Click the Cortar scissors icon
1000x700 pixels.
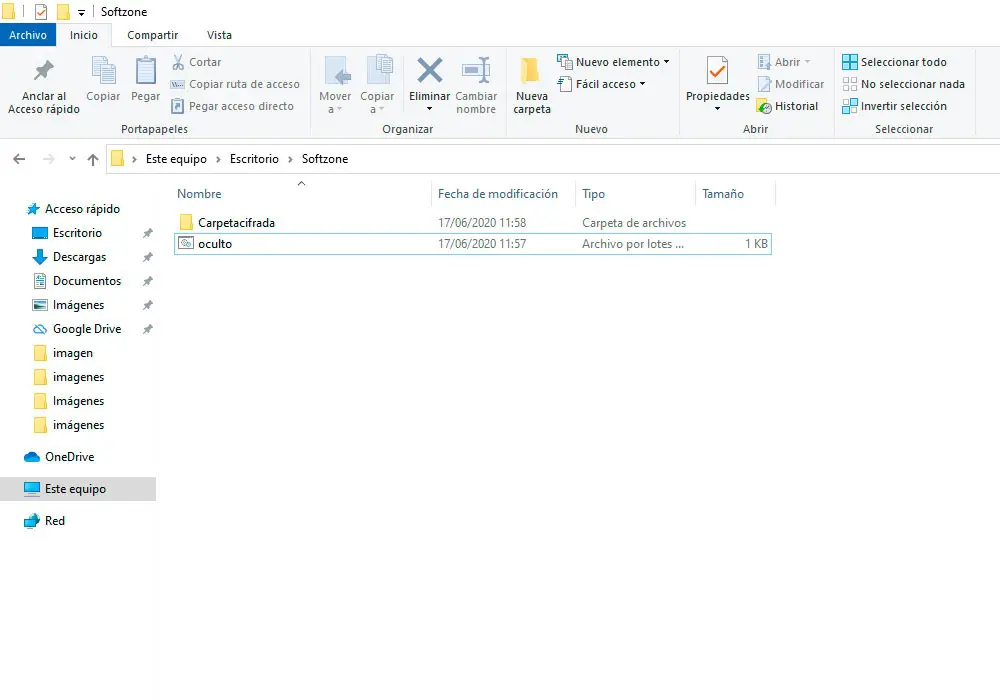(x=178, y=62)
